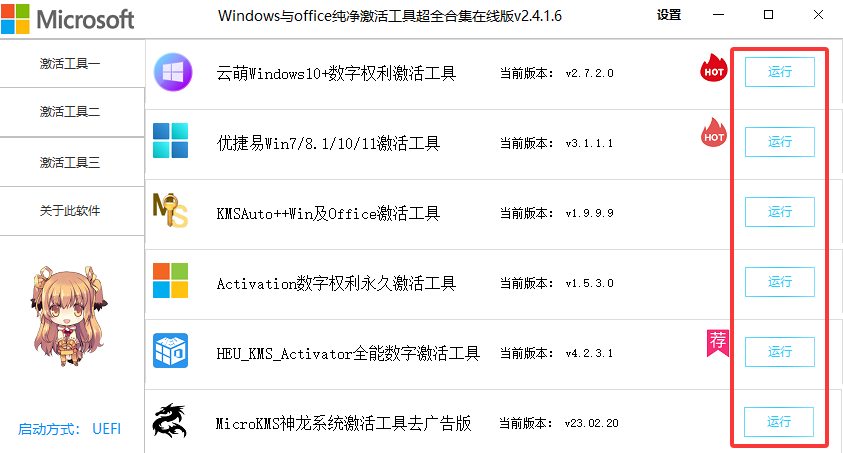Image resolution: width=843 pixels, height=453 pixels.
Task: Run the KMSAuto++ activation tool
Action: (x=779, y=212)
